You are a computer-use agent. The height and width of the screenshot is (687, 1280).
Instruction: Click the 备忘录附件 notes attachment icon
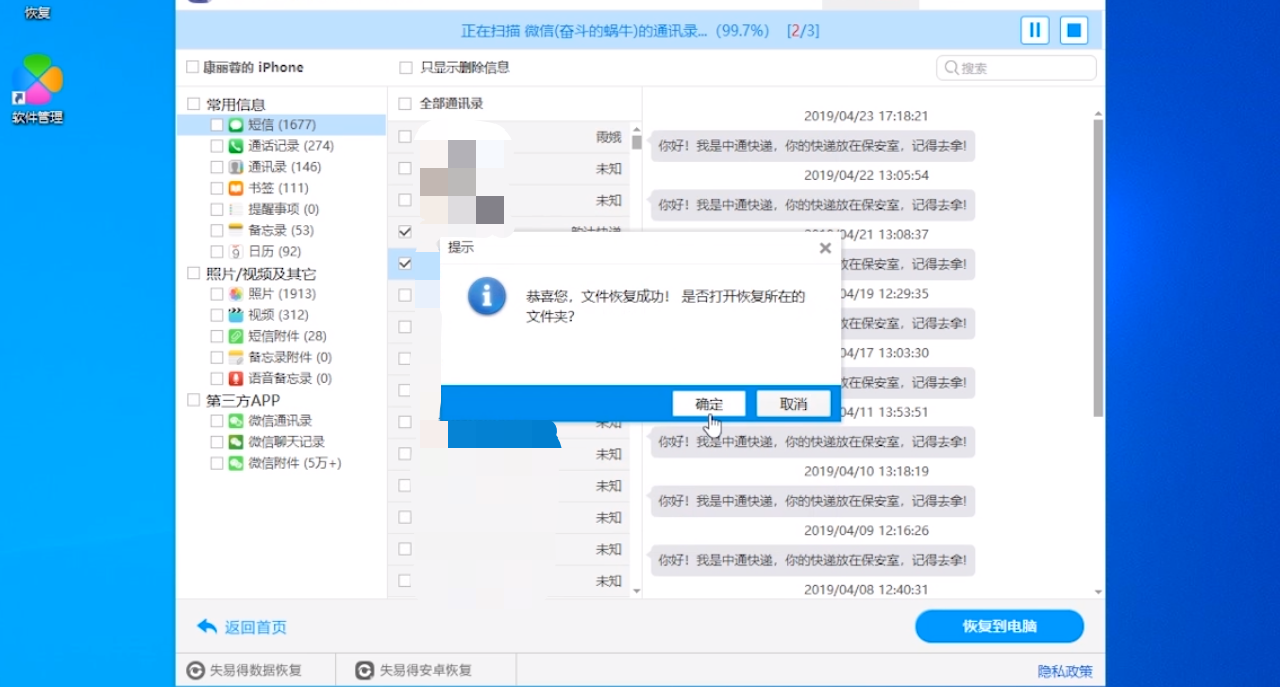tap(236, 357)
